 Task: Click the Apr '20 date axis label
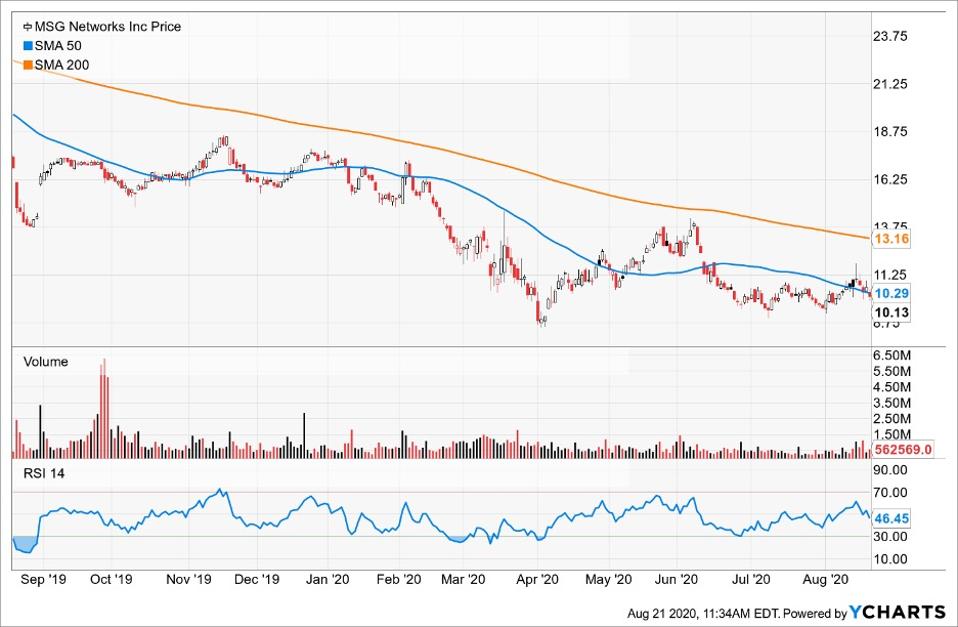click(x=538, y=579)
